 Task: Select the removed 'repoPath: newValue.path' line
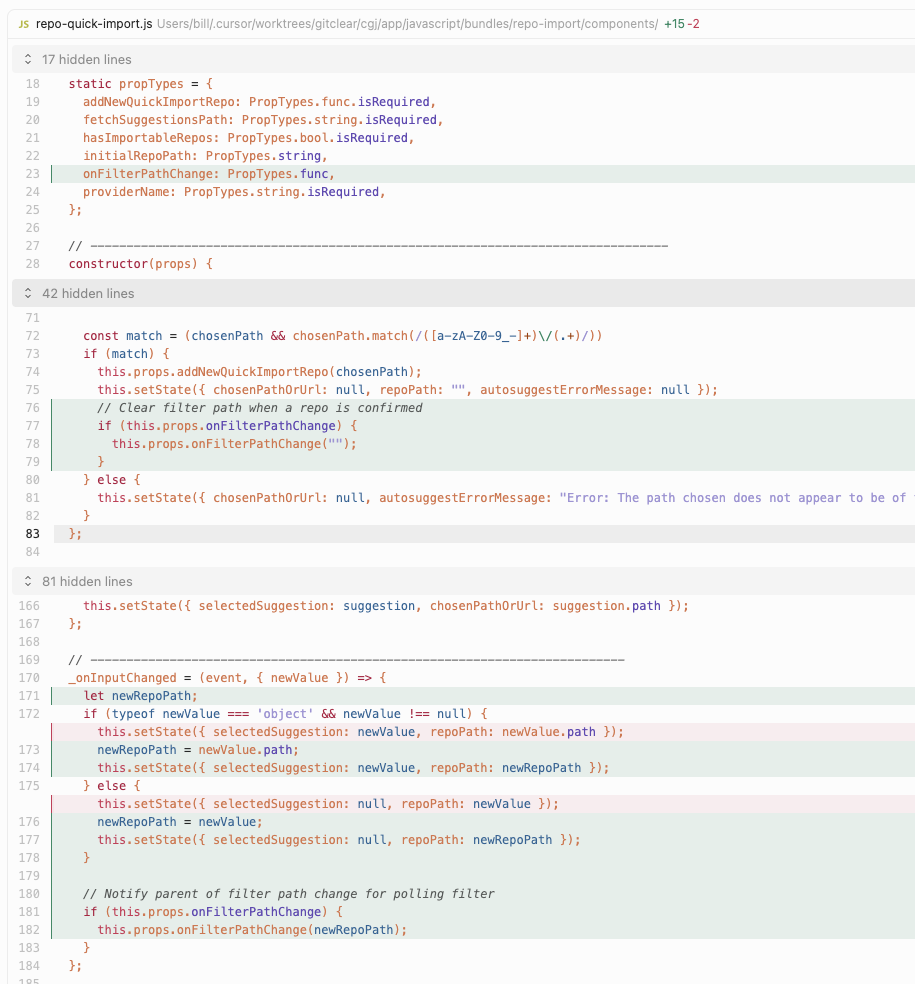pos(360,732)
